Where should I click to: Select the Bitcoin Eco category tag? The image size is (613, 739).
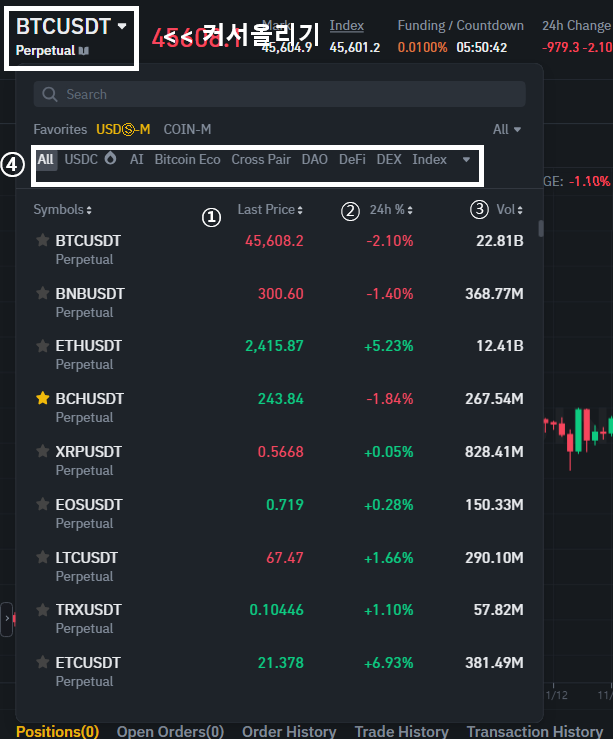188,159
